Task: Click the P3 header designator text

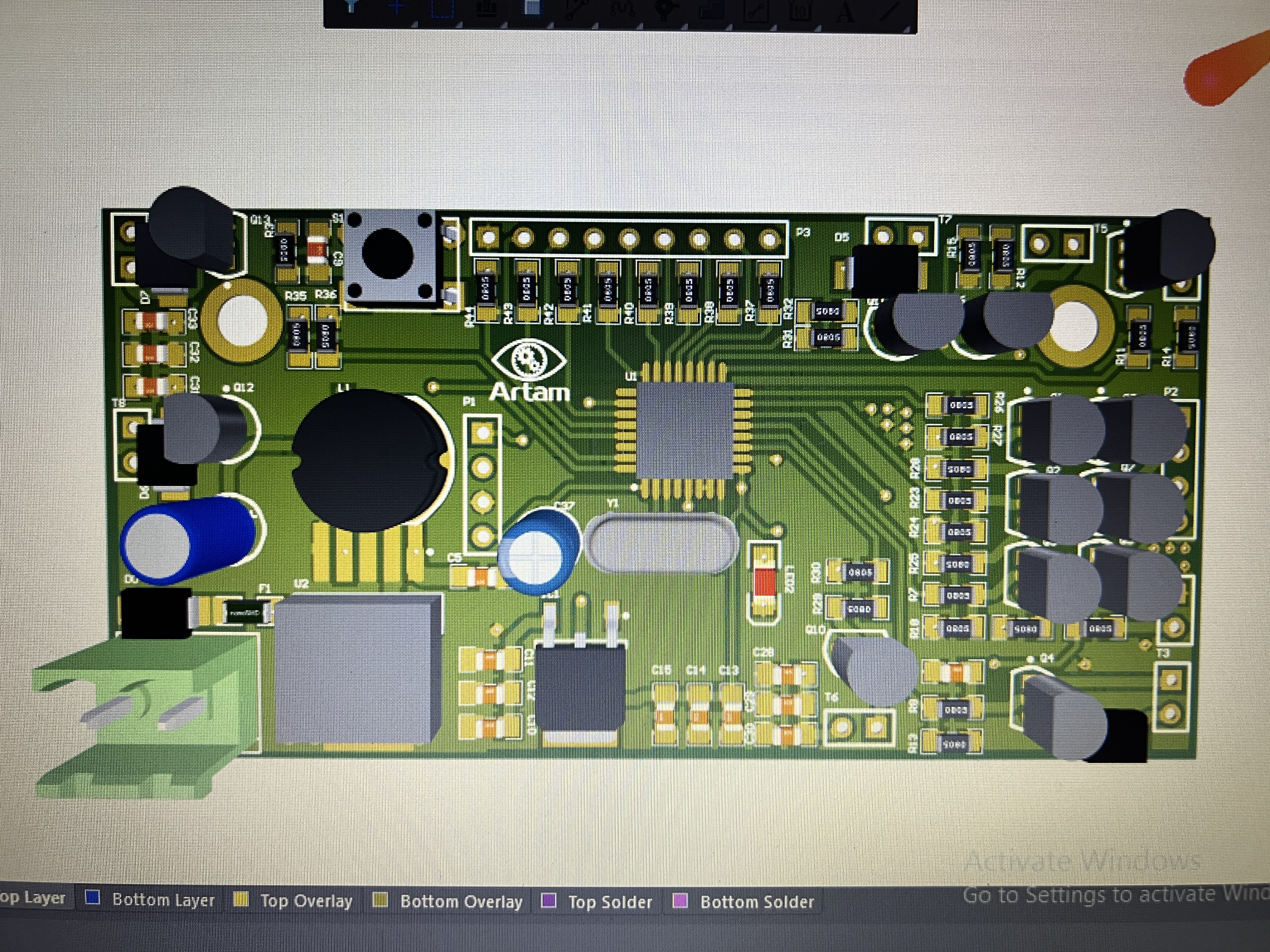Action: [x=803, y=232]
